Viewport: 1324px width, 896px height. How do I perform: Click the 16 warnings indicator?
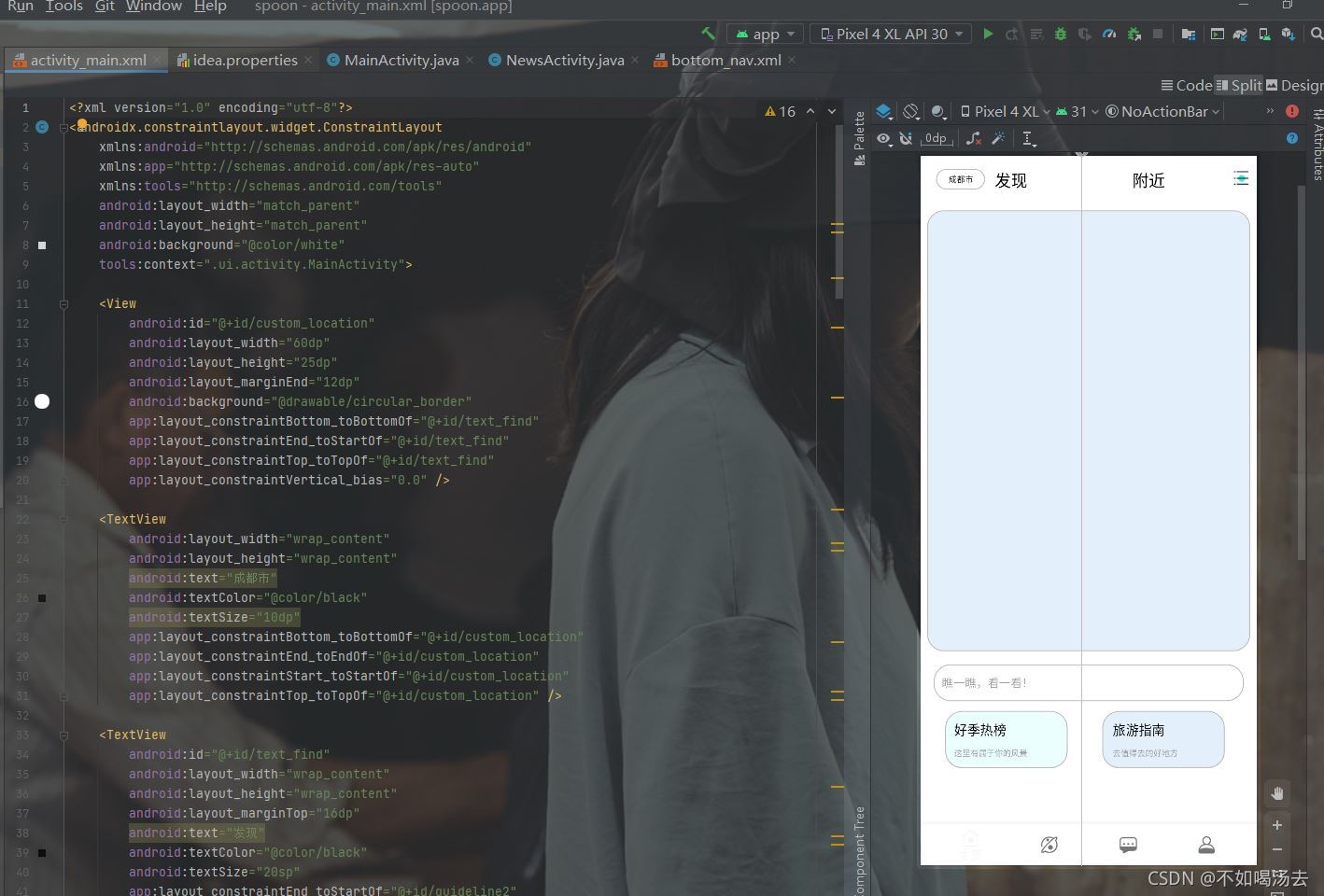point(780,111)
